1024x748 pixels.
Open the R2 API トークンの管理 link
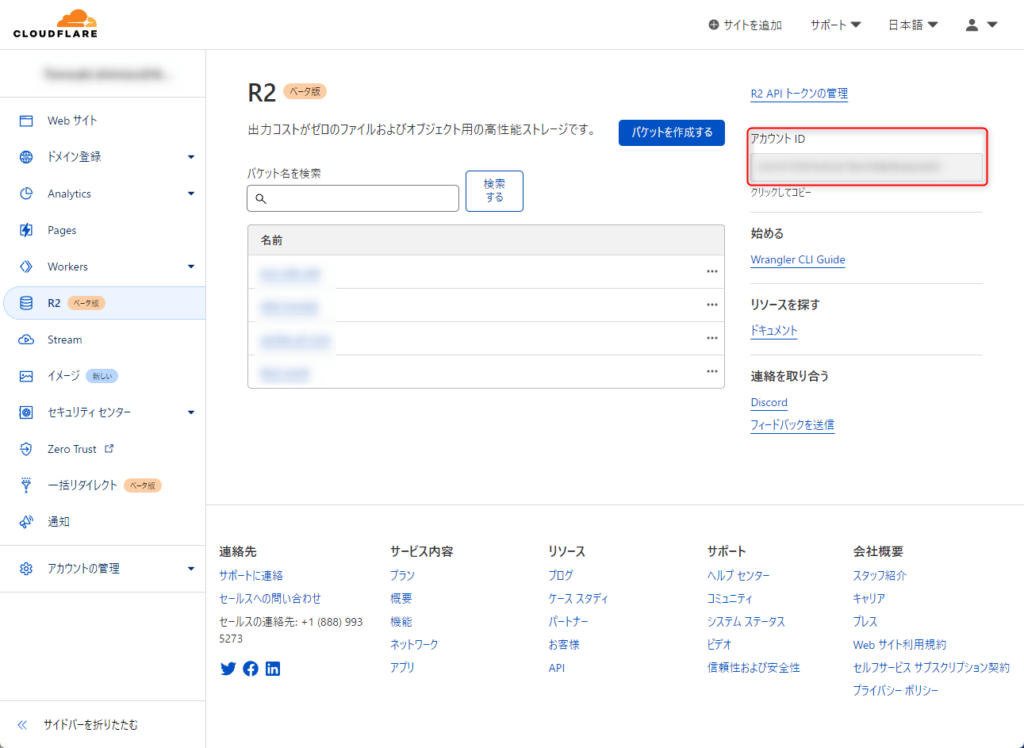(x=799, y=93)
